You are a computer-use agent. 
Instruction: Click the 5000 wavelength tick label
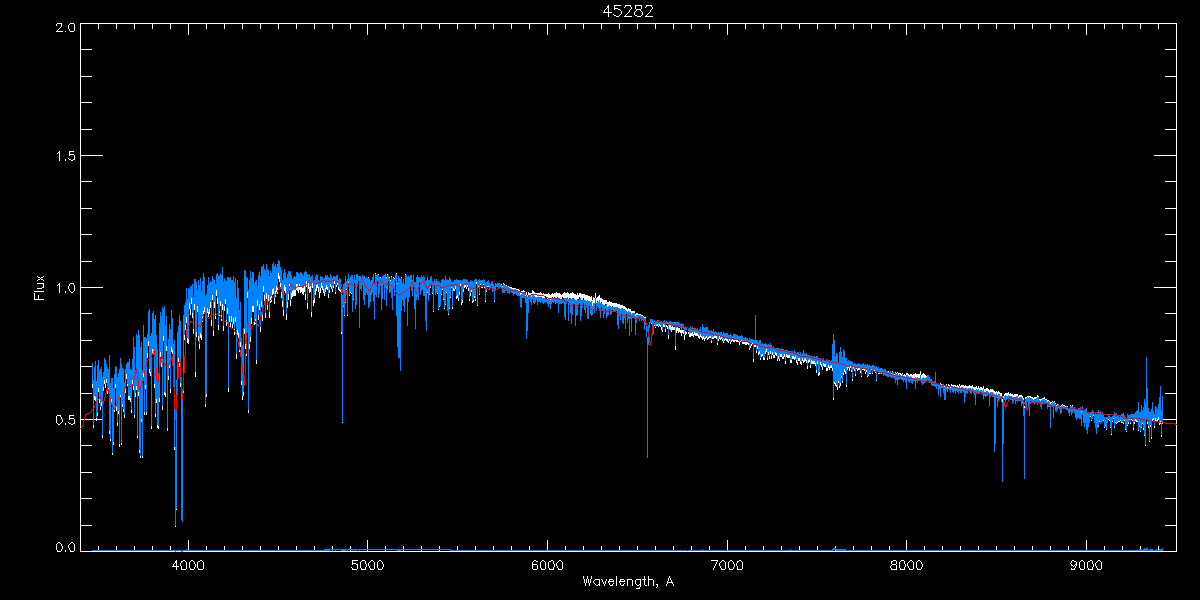click(x=368, y=565)
